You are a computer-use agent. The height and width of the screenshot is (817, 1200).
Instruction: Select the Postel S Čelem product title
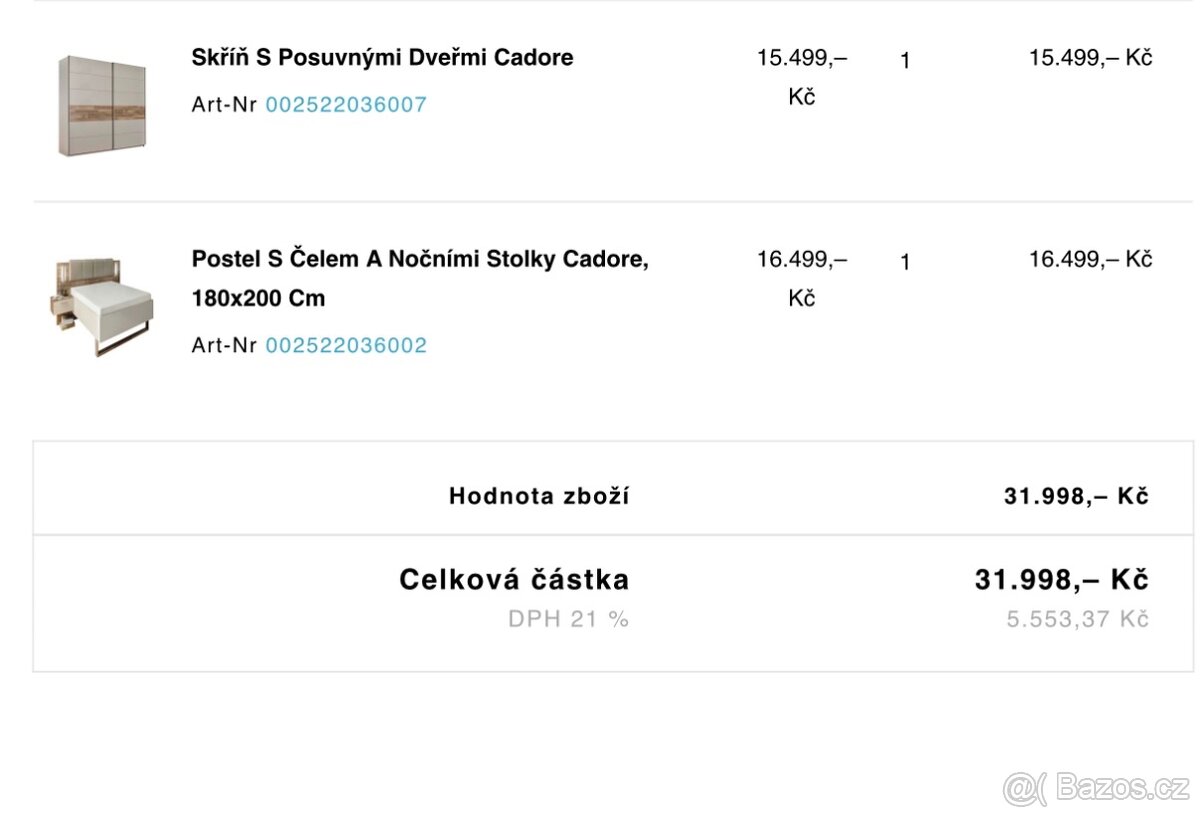[420, 260]
